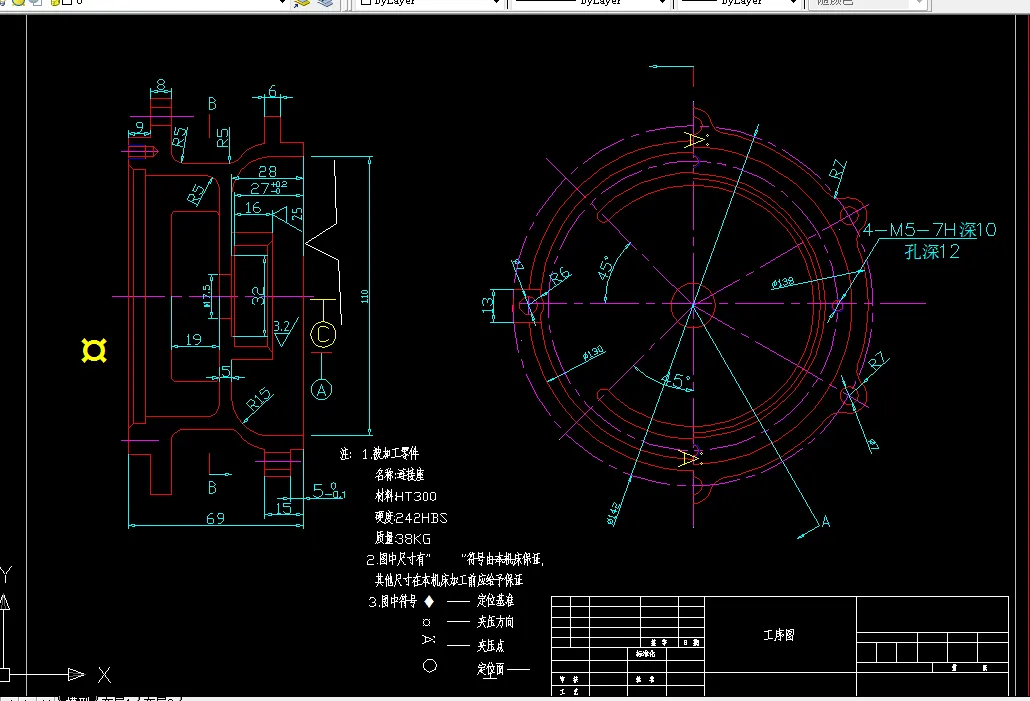Viewport: 1030px width, 701px height.
Task: Select the legend text 定位基准
Action: point(495,600)
